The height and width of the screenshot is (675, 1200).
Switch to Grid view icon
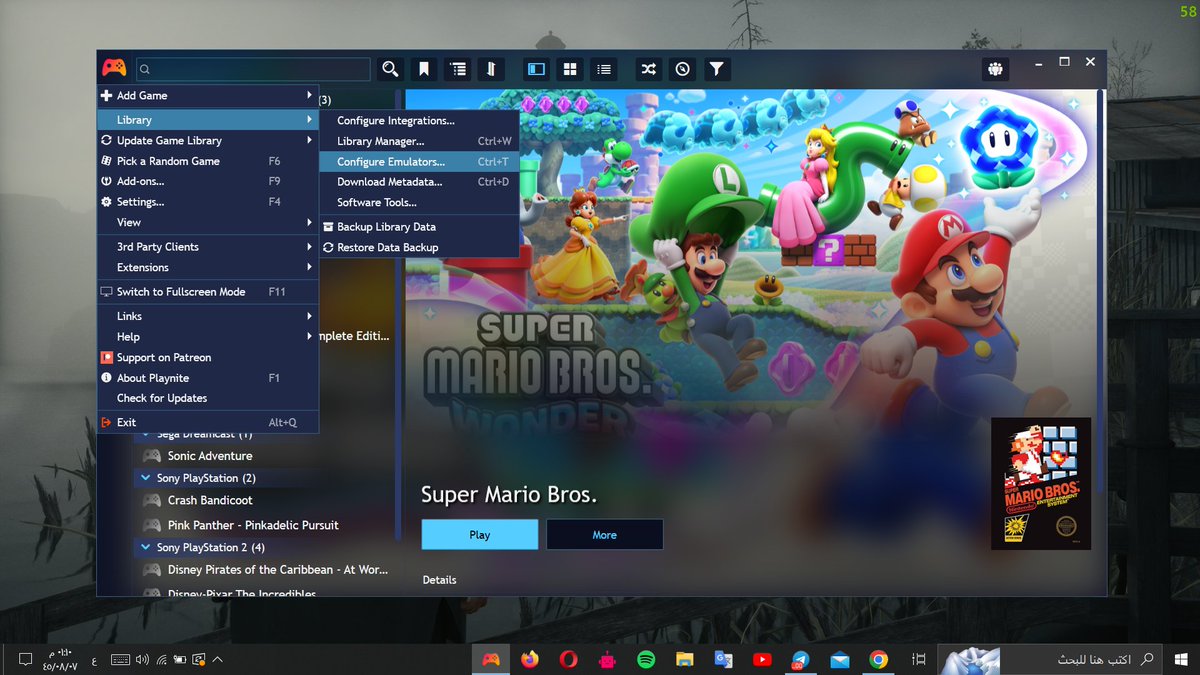[x=570, y=69]
